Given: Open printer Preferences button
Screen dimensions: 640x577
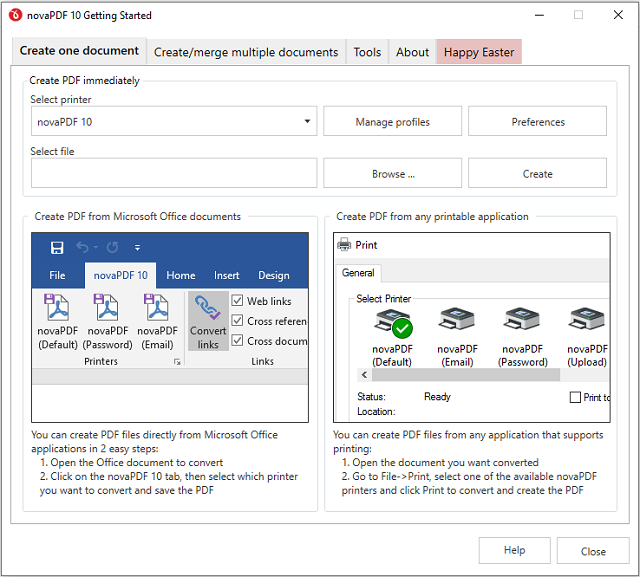Looking at the screenshot, I should (538, 122).
